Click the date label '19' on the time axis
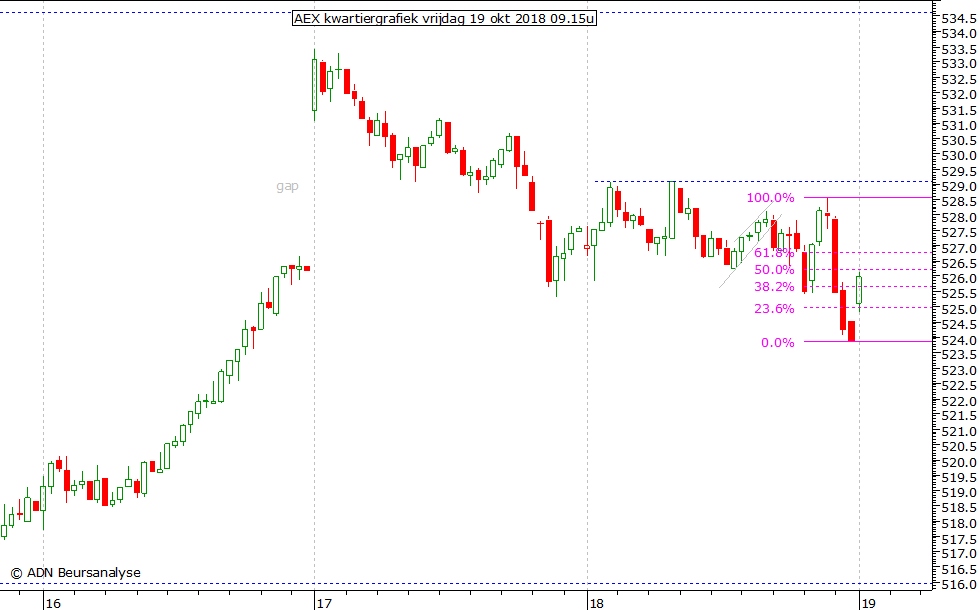The image size is (980, 610). click(x=869, y=603)
